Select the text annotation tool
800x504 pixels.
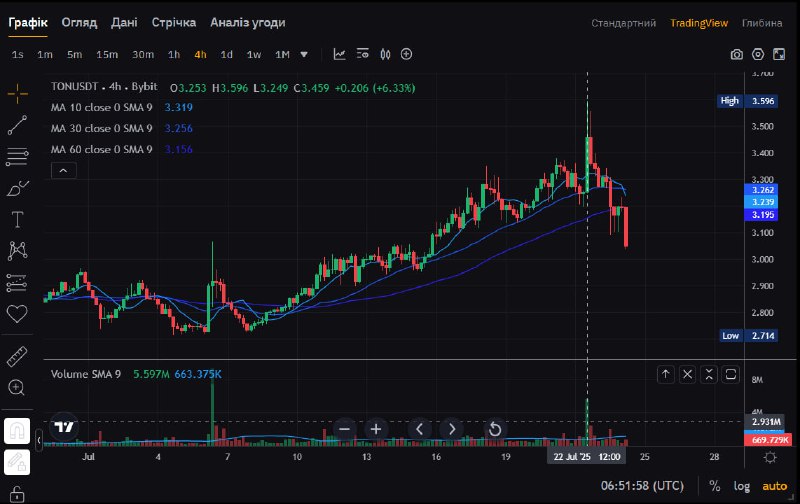click(17, 219)
